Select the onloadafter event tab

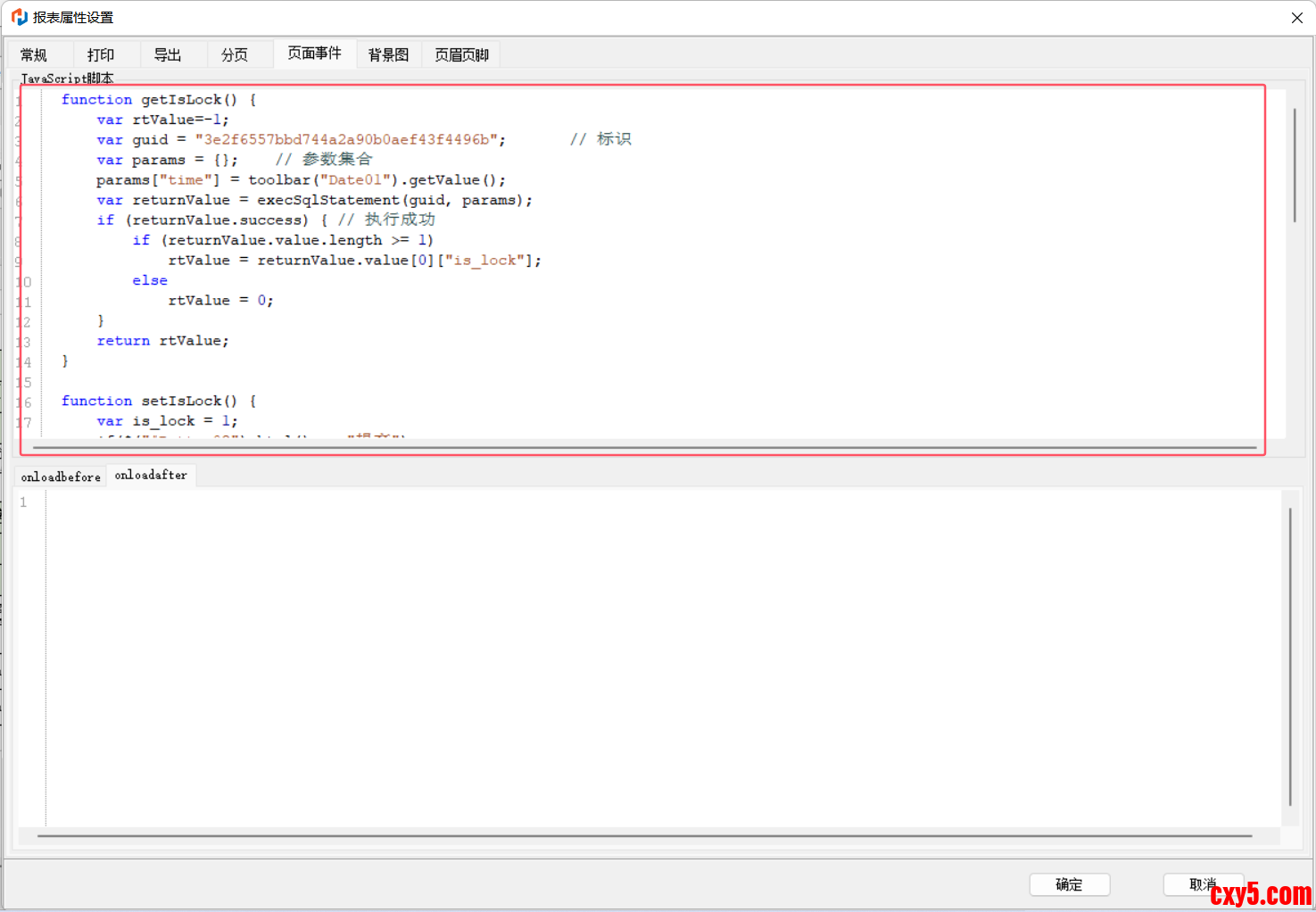click(x=151, y=476)
